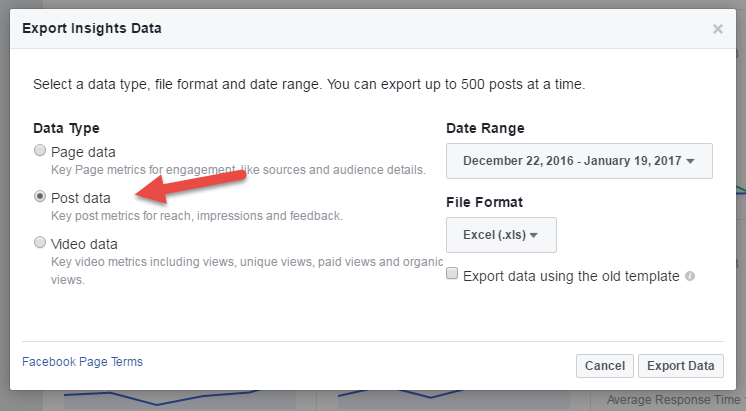Enable Export data using the old template checkbox

pyautogui.click(x=452, y=274)
